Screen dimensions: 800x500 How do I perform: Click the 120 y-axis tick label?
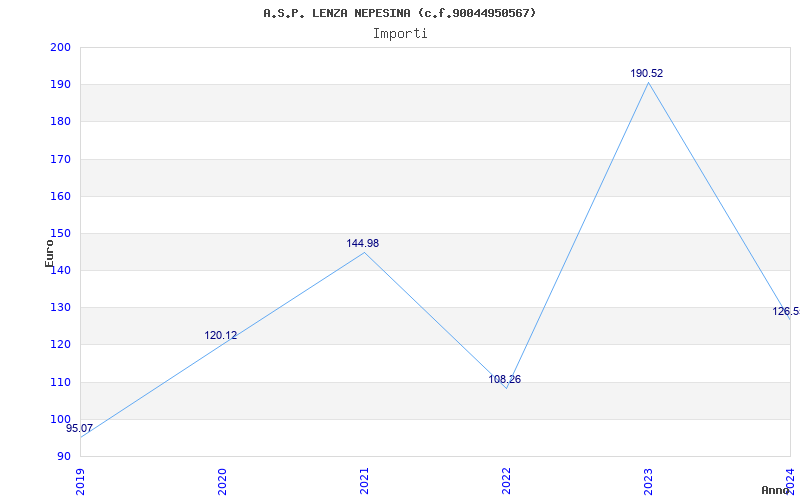click(60, 345)
